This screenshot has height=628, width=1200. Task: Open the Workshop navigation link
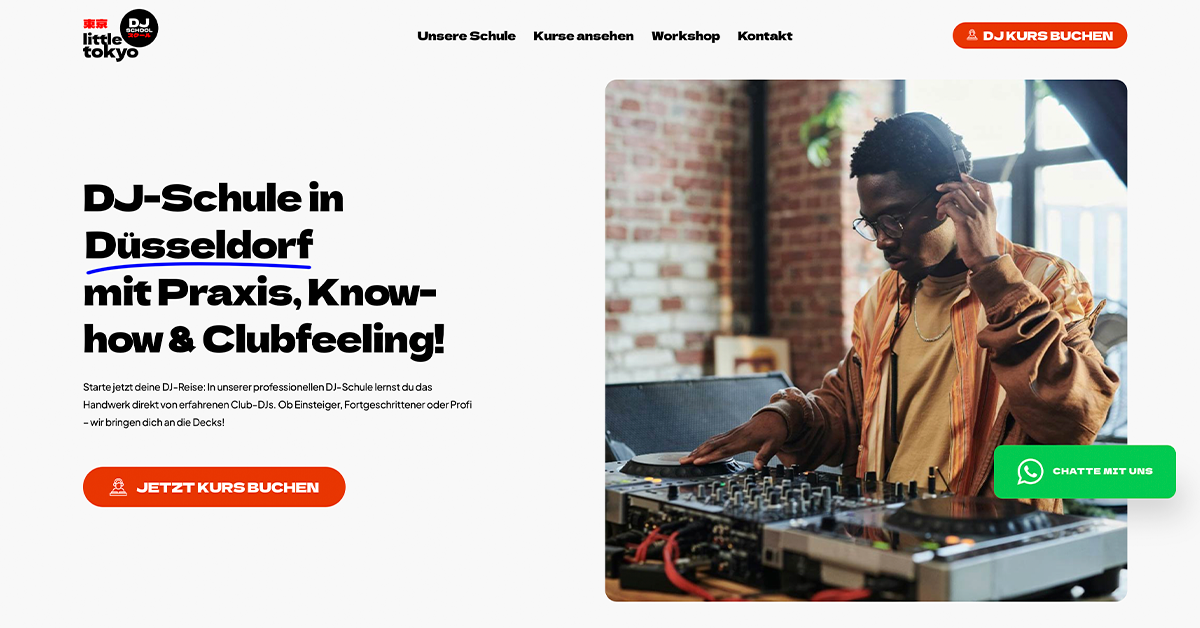(x=685, y=36)
